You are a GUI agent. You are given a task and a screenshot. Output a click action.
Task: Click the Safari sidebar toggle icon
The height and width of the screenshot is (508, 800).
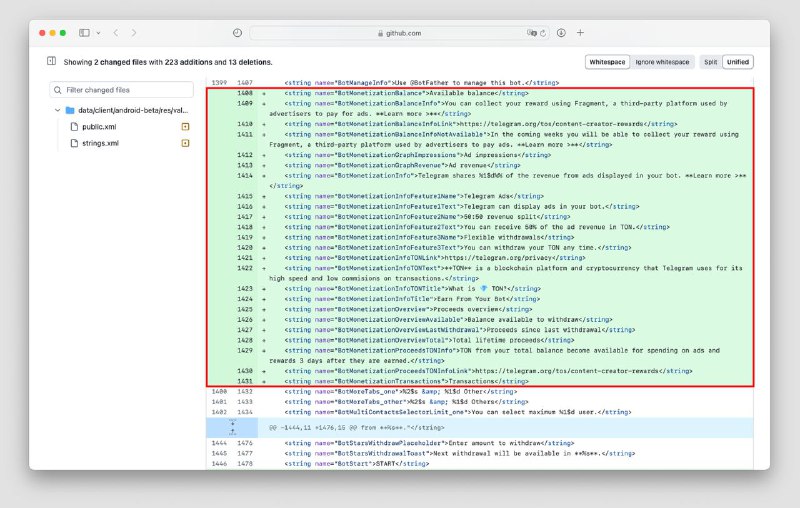[x=84, y=33]
